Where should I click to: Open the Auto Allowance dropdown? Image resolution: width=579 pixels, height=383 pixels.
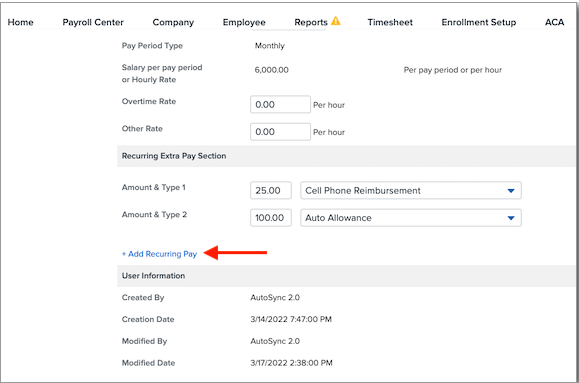click(411, 218)
